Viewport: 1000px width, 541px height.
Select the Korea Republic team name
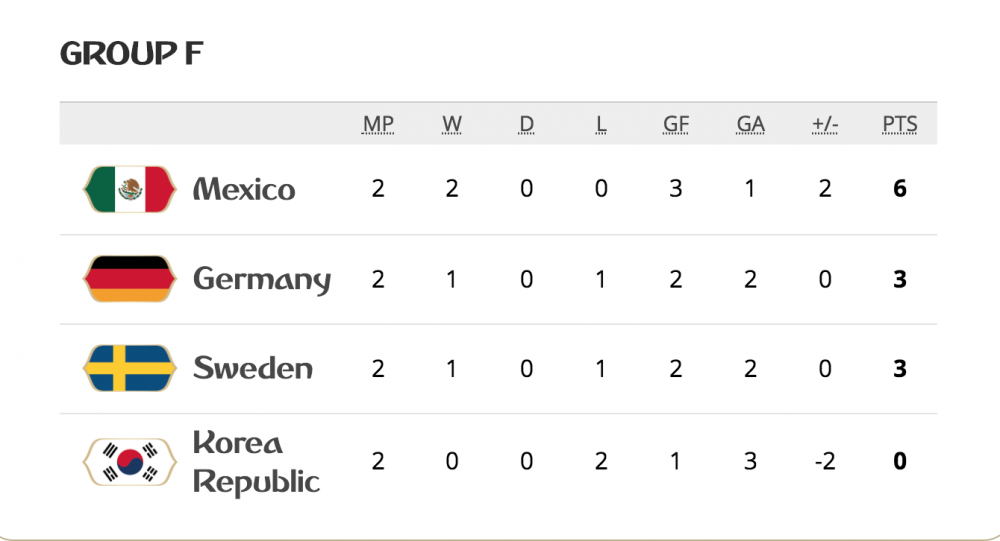tap(256, 461)
